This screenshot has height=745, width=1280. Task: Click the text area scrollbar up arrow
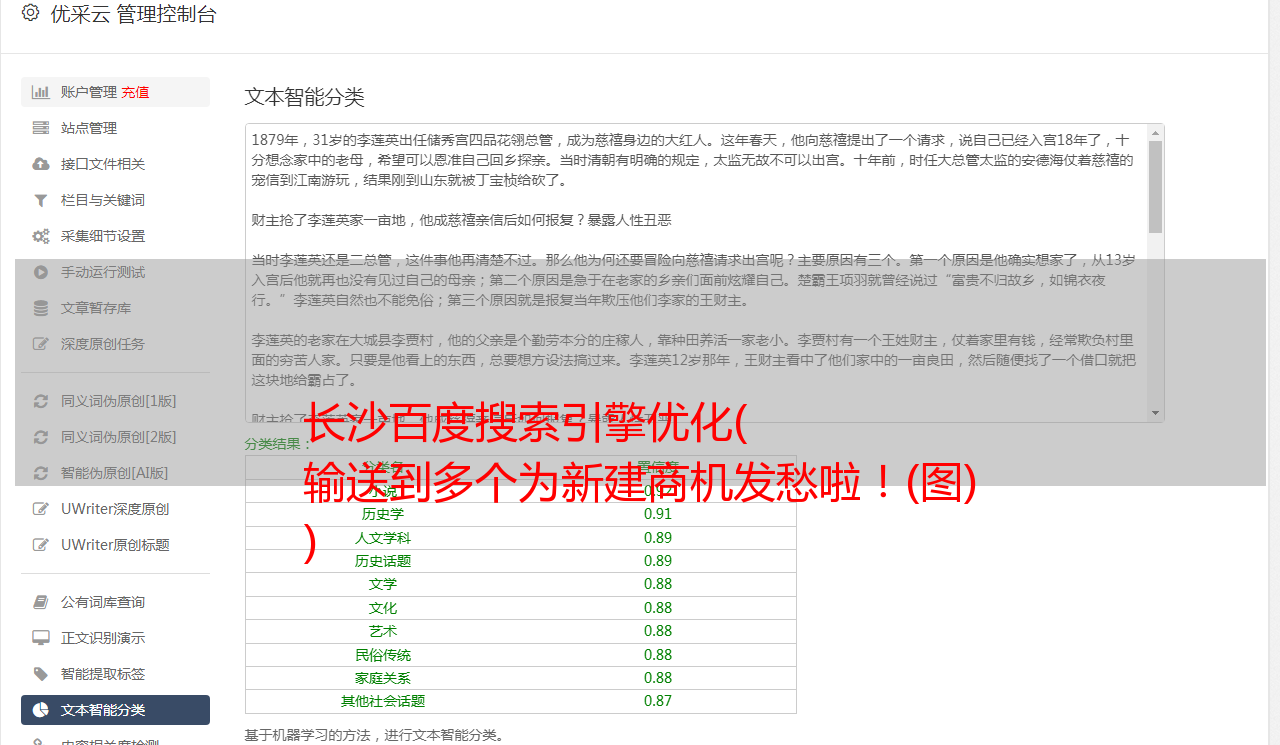[x=1156, y=133]
